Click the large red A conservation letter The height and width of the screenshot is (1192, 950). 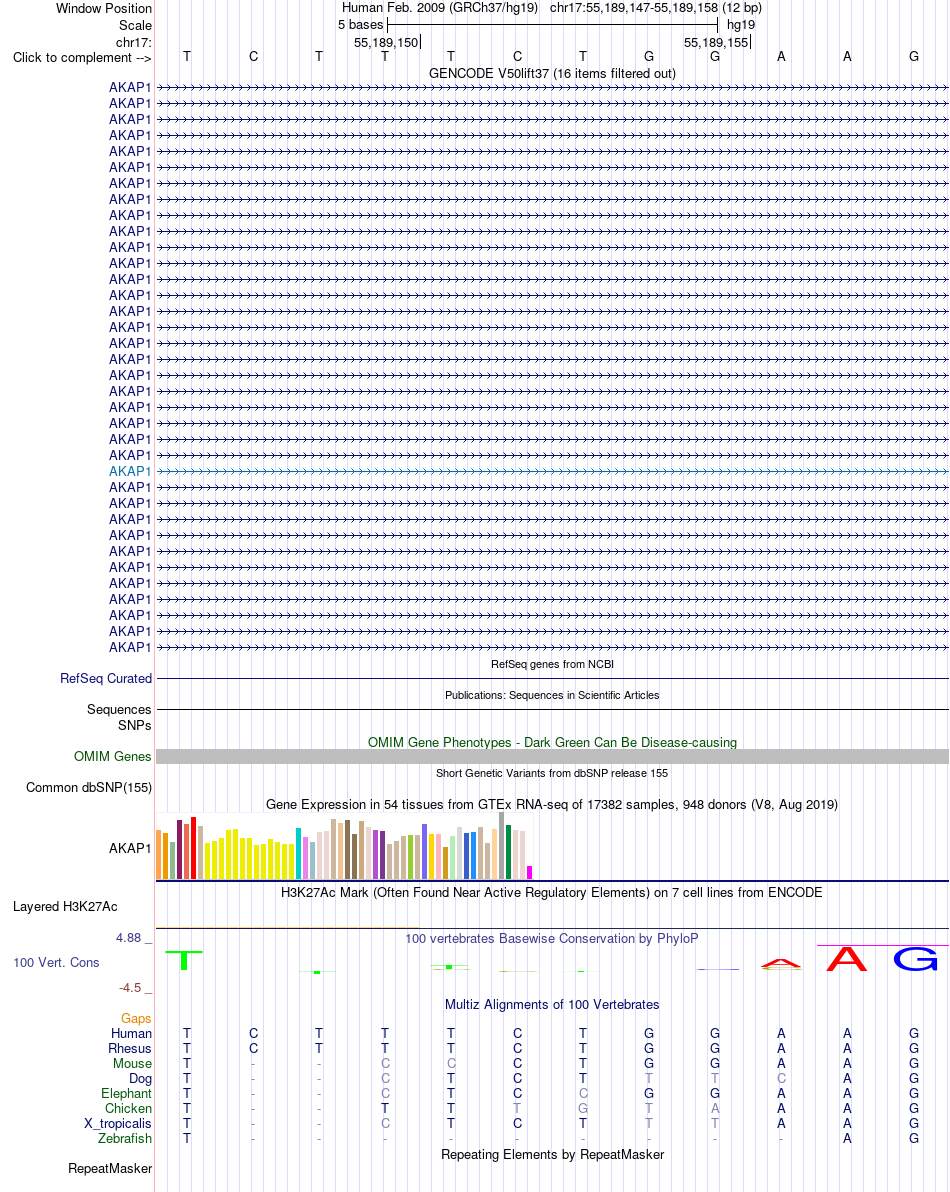[847, 959]
